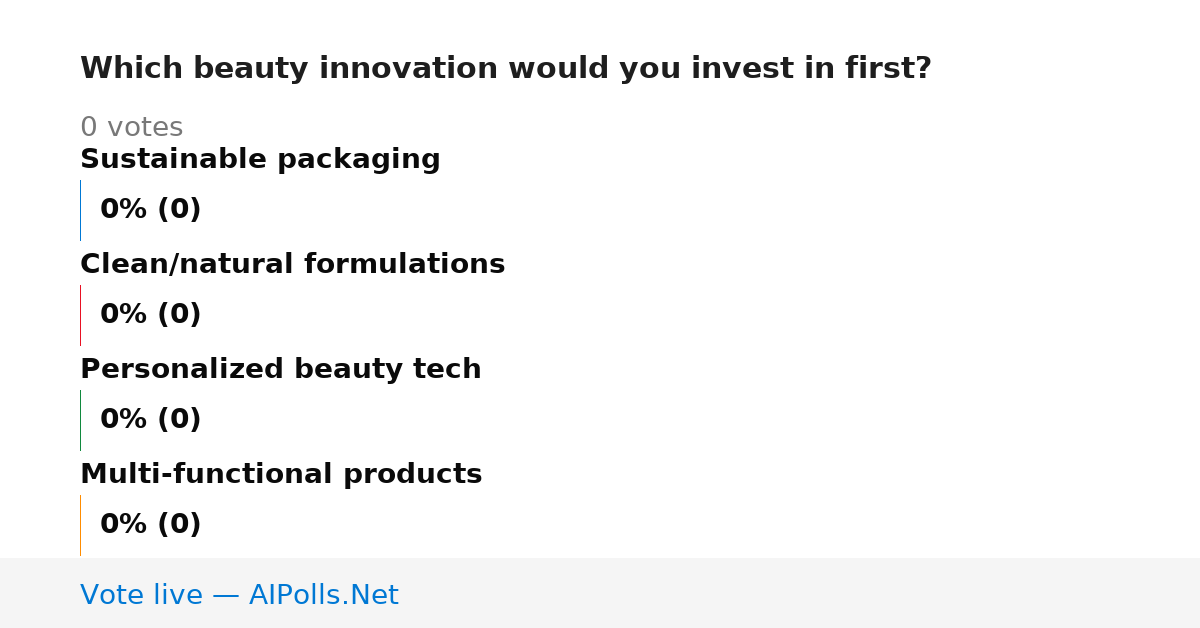Click the red bar for Clean/natural formulations
This screenshot has height=628, width=1200.
click(x=80, y=315)
